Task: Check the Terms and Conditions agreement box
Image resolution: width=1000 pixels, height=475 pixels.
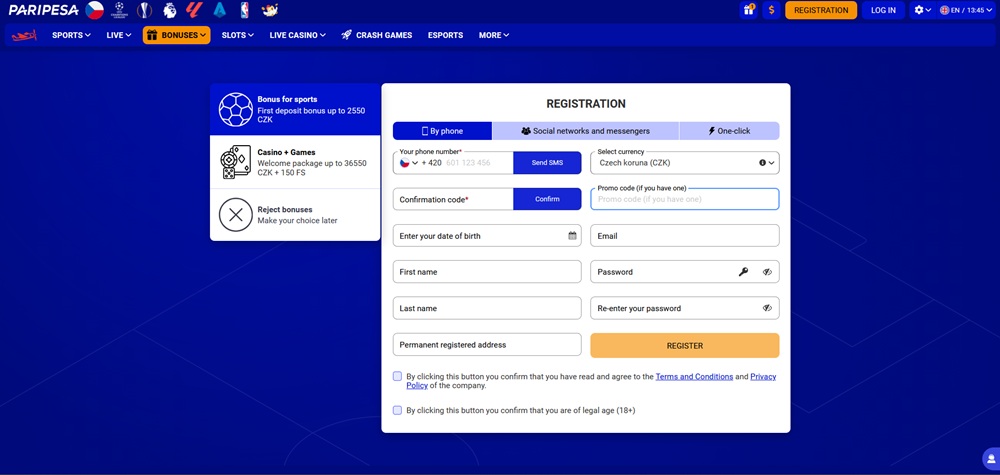Action: (397, 376)
